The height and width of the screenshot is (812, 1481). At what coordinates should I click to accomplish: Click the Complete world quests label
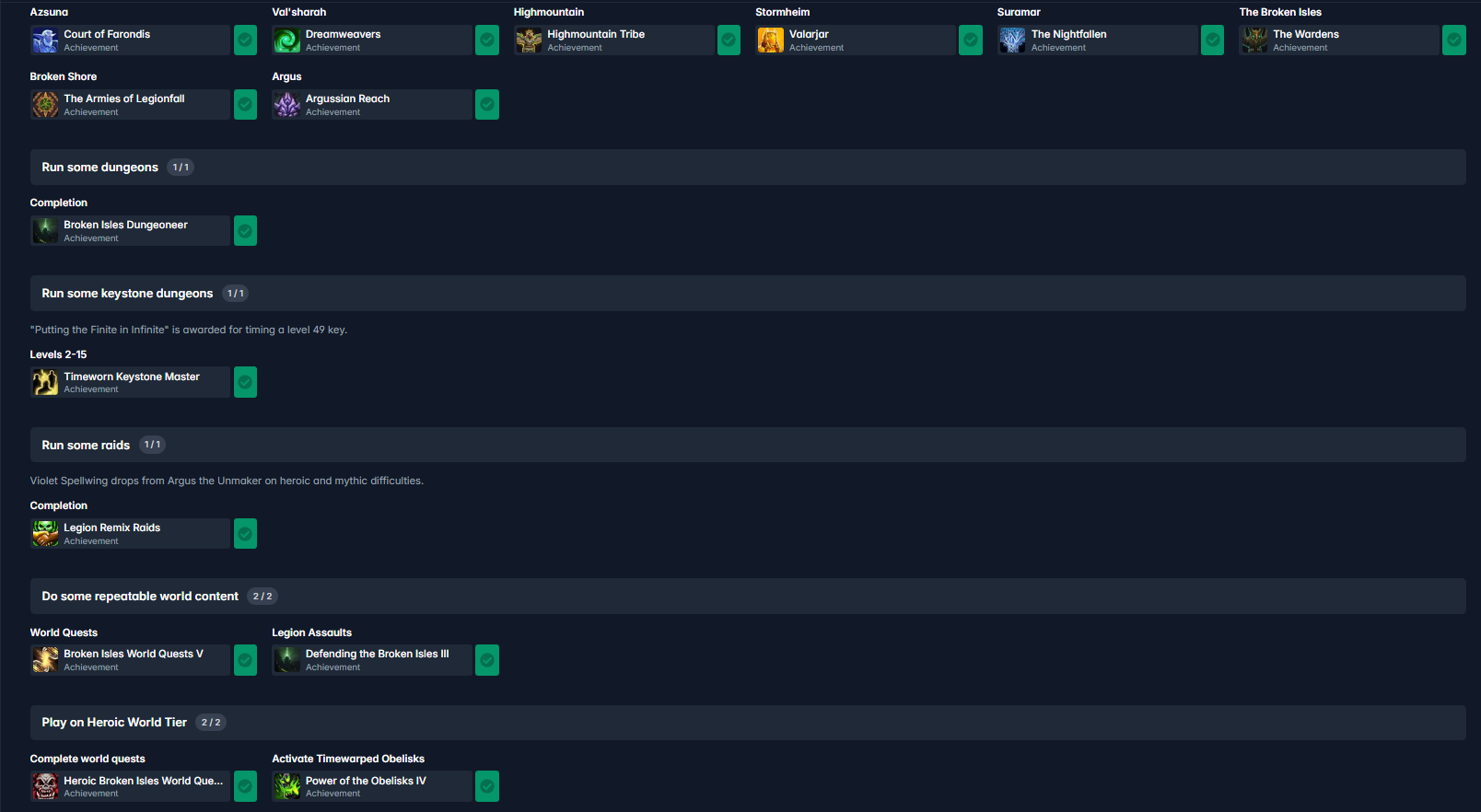click(87, 759)
